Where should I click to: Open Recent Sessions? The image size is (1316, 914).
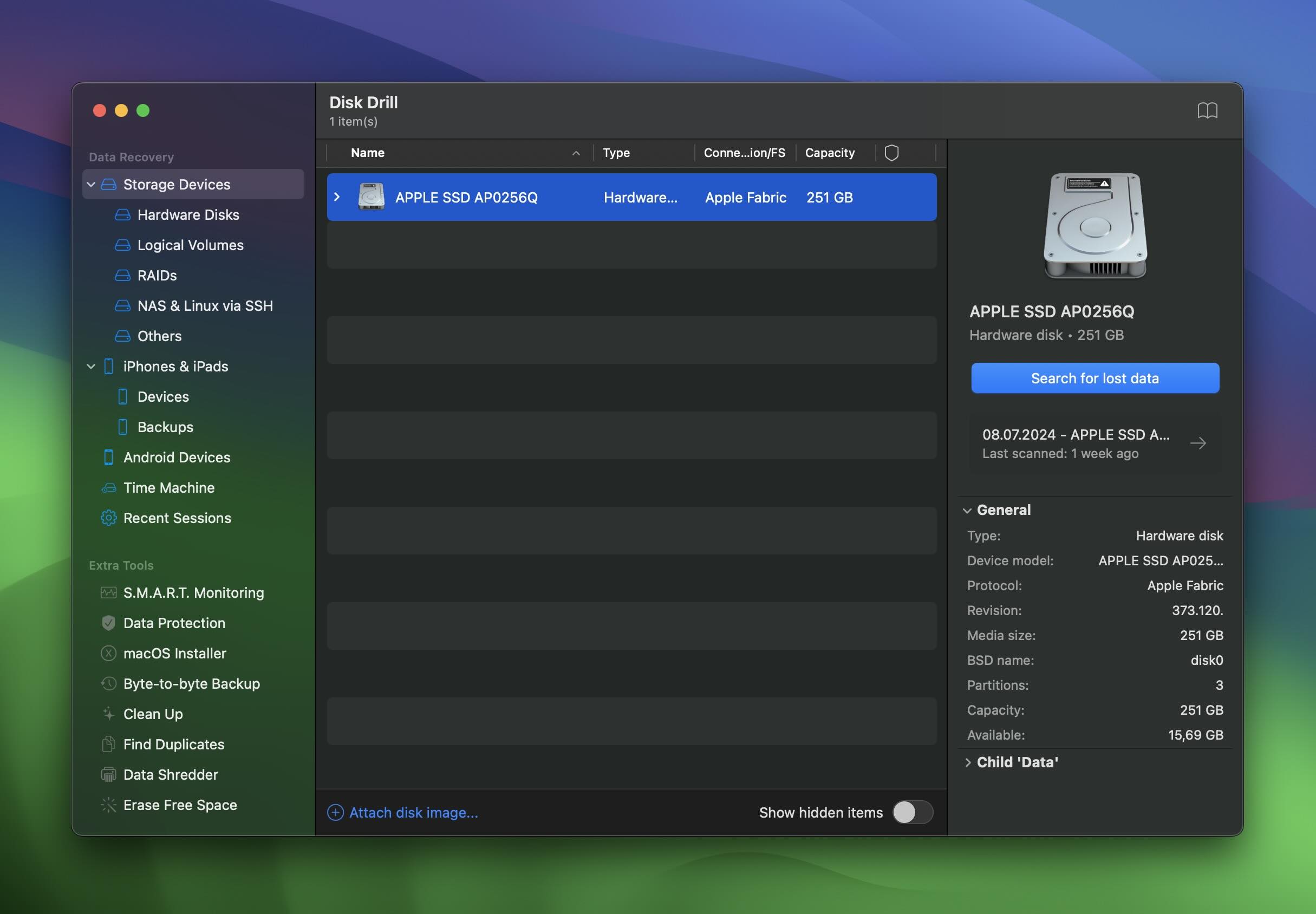pyautogui.click(x=177, y=518)
